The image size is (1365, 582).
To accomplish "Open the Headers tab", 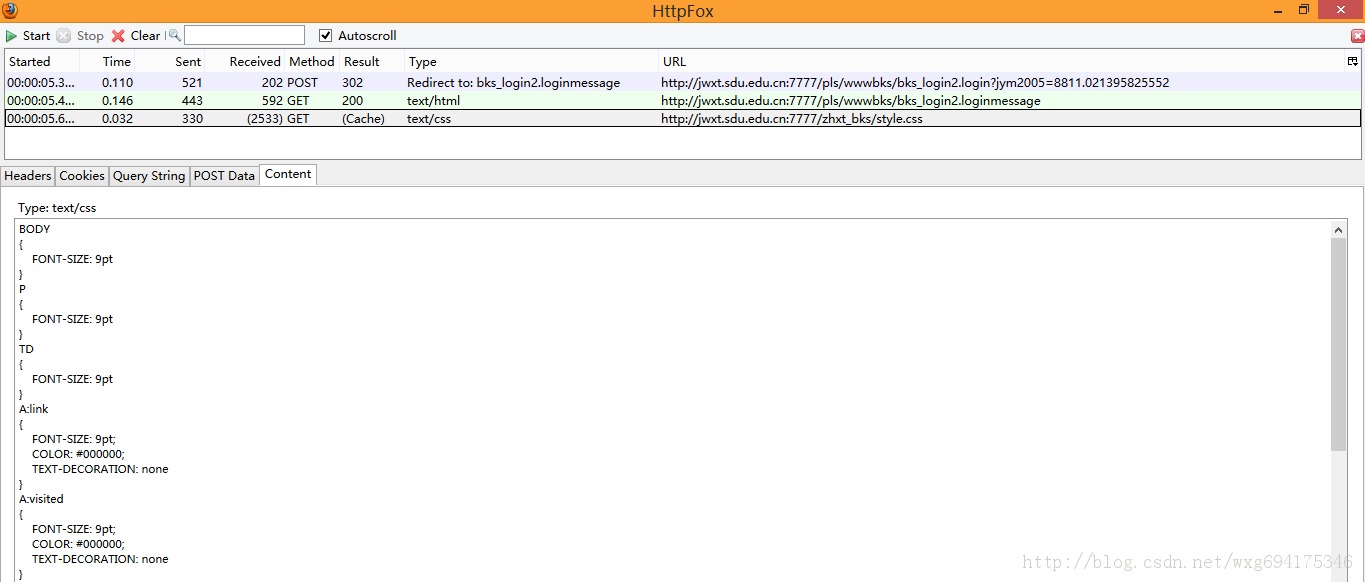I will [x=28, y=175].
